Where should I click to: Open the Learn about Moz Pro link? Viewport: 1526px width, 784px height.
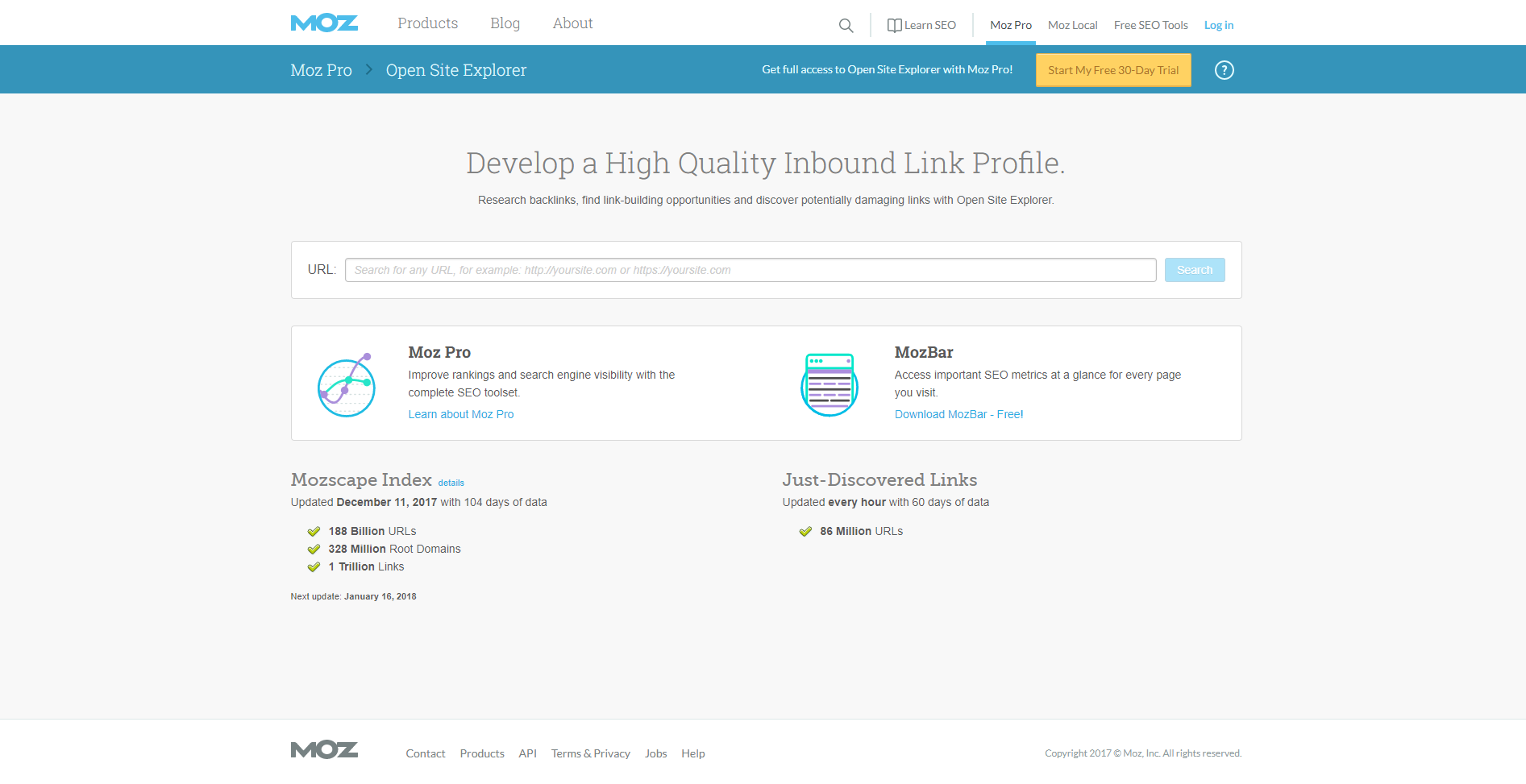click(461, 414)
